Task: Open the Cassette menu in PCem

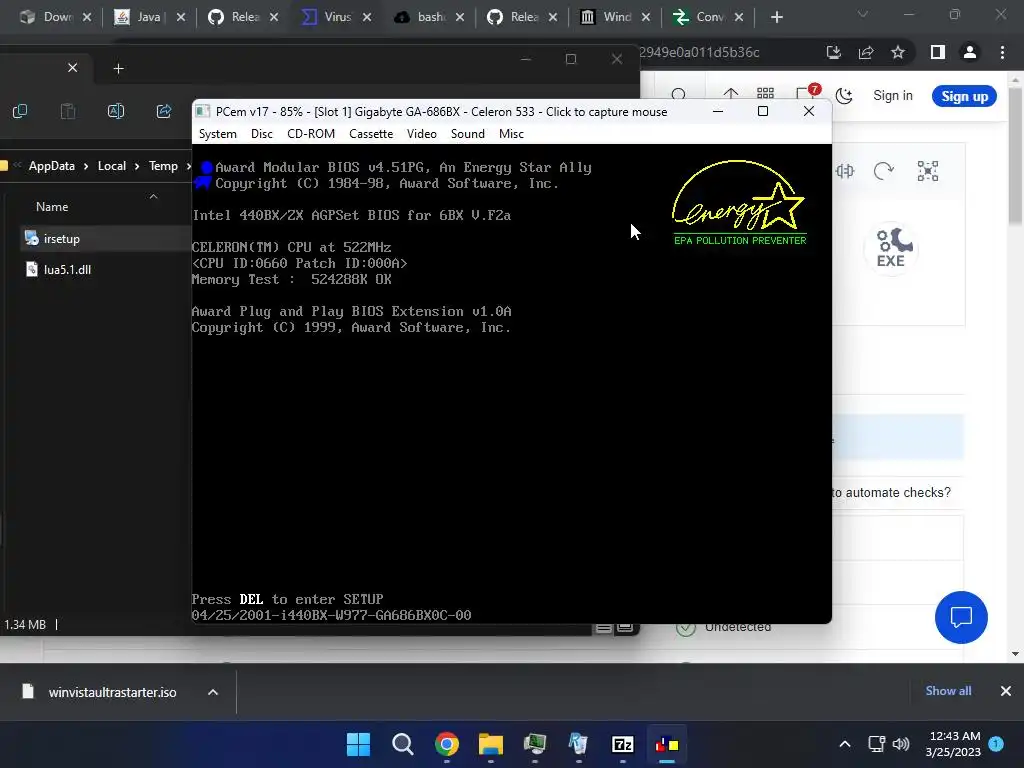Action: tap(371, 134)
